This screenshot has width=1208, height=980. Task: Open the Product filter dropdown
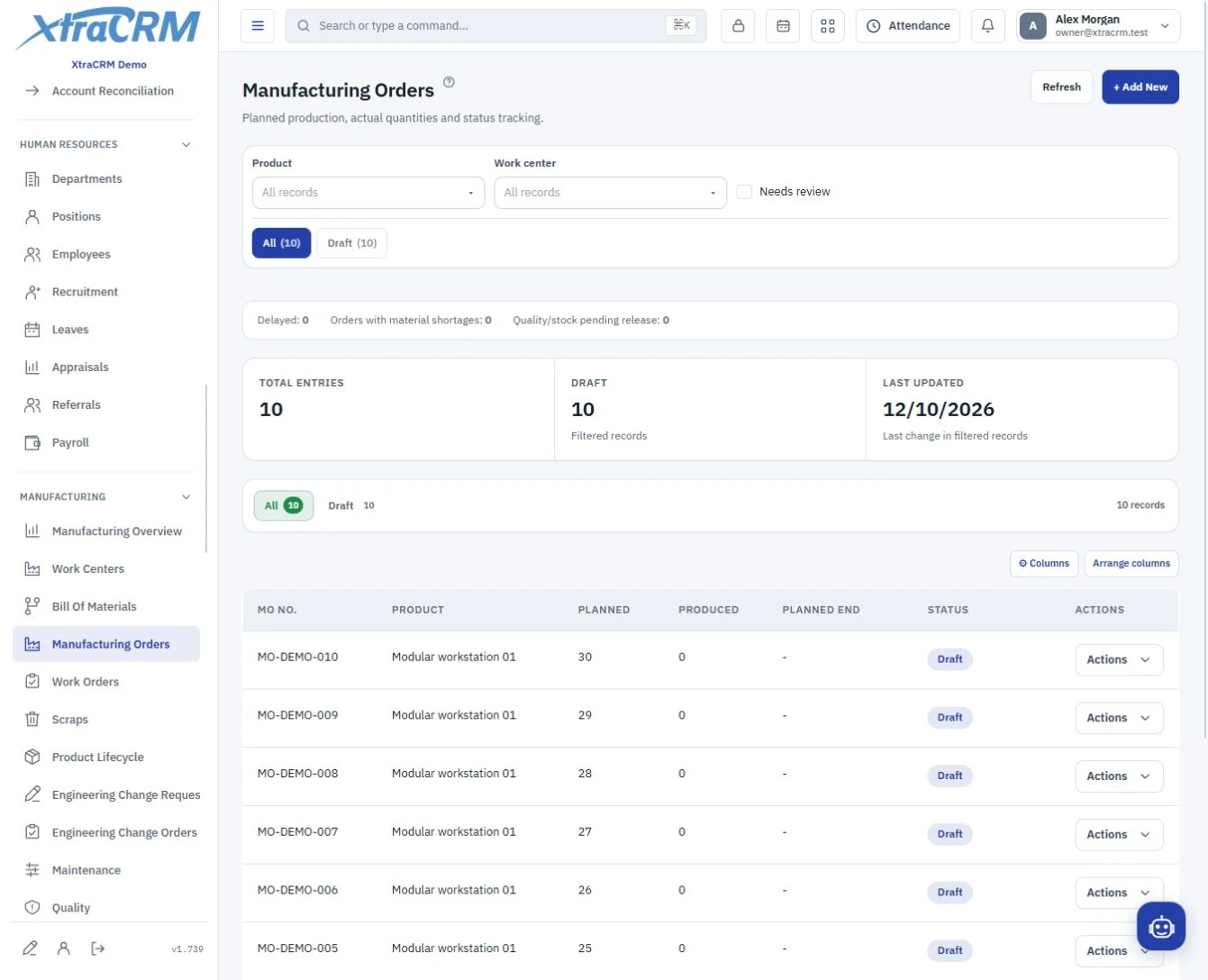(x=368, y=193)
